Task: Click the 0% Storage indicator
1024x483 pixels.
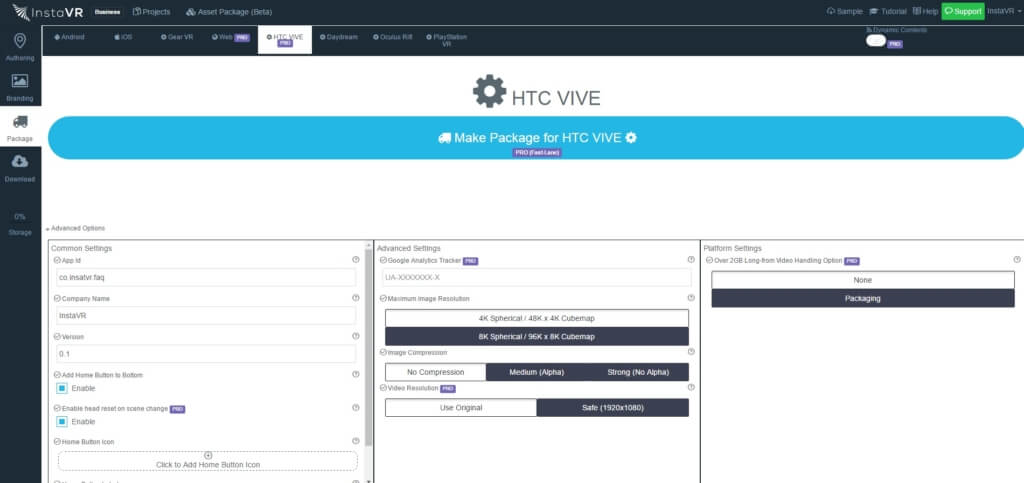Action: 20,224
